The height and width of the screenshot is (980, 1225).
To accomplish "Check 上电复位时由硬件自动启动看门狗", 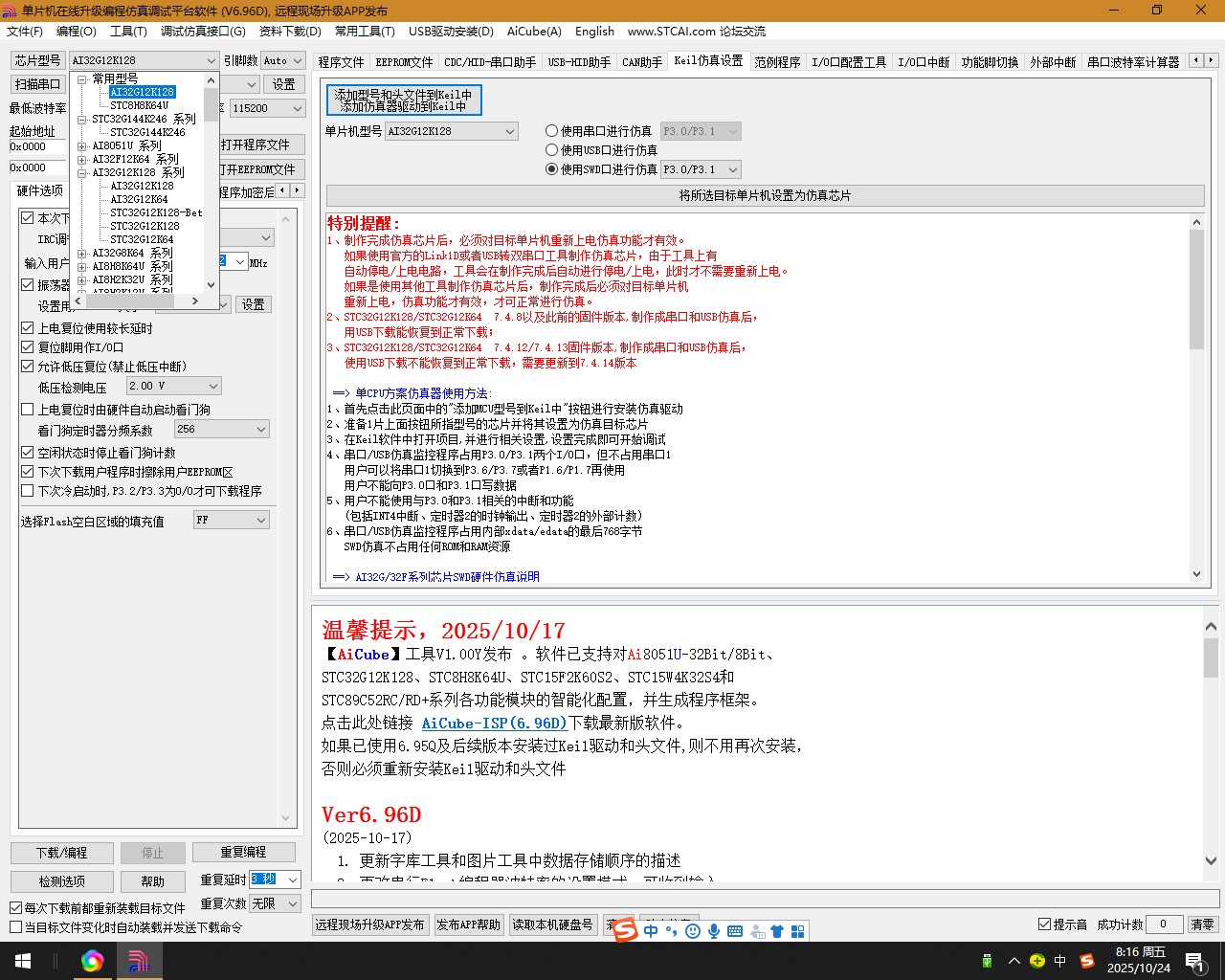I will click(28, 409).
